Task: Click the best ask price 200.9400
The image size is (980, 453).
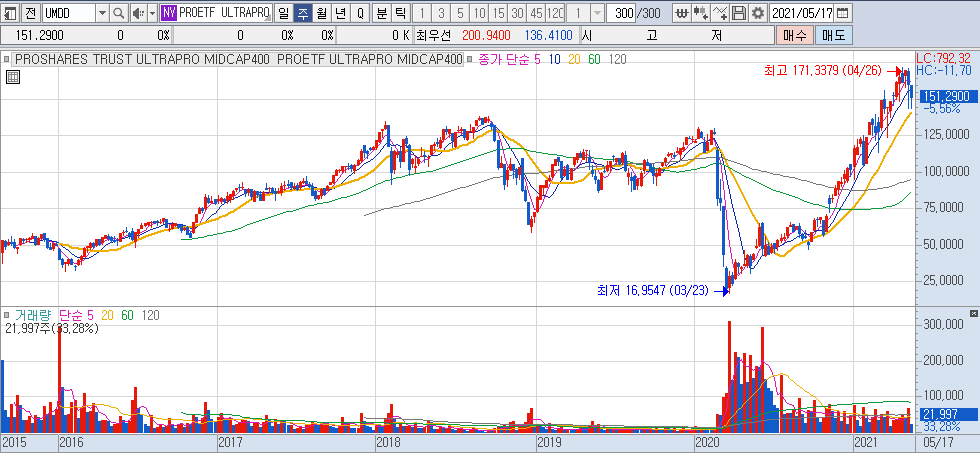Action: (486, 36)
